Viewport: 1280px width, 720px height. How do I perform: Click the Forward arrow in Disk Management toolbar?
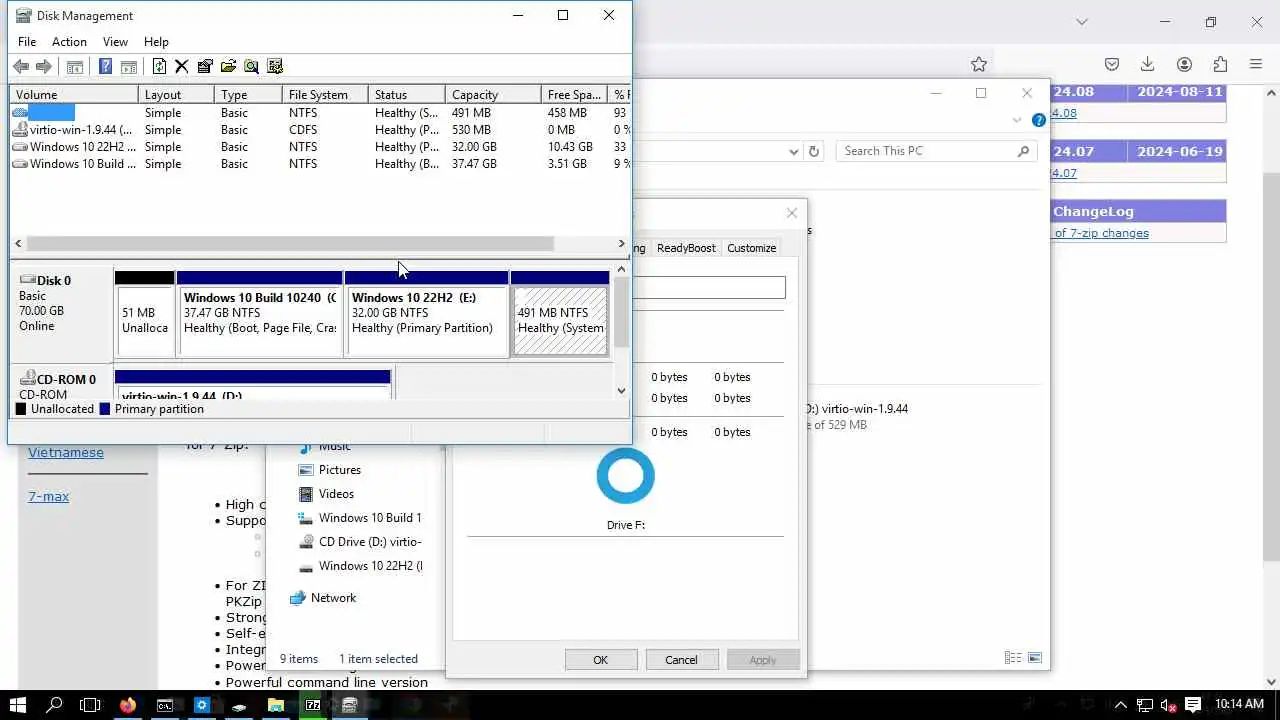point(43,66)
